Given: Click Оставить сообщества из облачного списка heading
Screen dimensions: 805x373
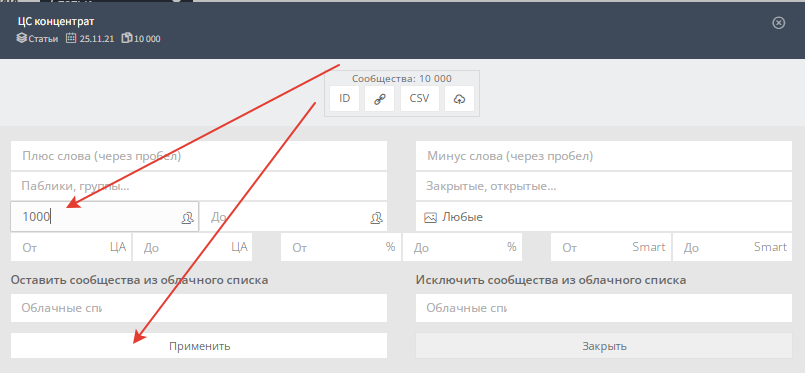Looking at the screenshot, I should coord(139,280).
